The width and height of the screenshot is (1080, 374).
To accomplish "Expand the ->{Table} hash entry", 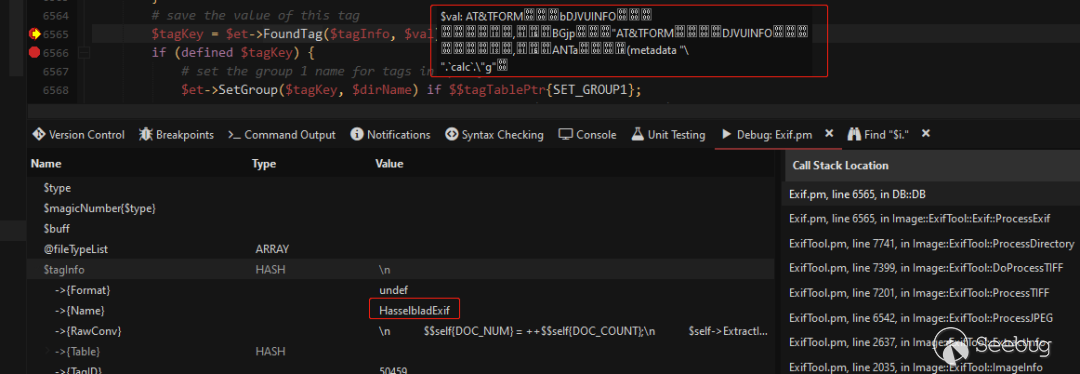I will coord(48,351).
